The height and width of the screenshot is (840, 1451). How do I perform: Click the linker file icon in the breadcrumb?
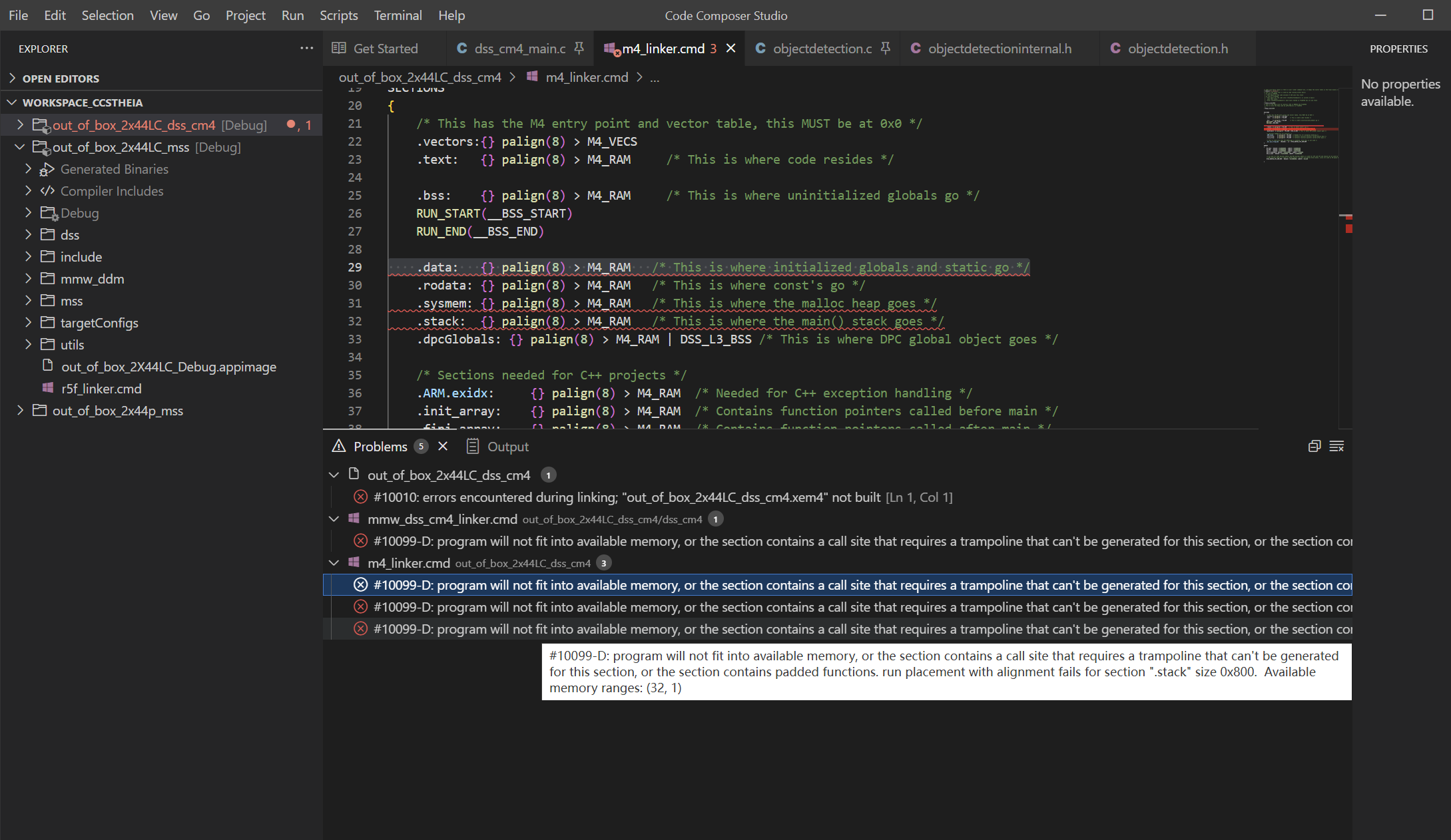532,77
